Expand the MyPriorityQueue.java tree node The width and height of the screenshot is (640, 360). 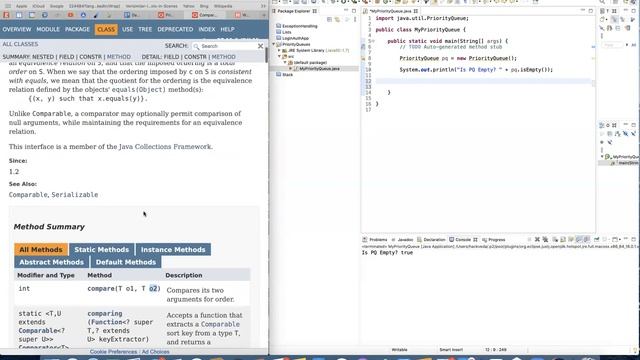[x=291, y=69]
